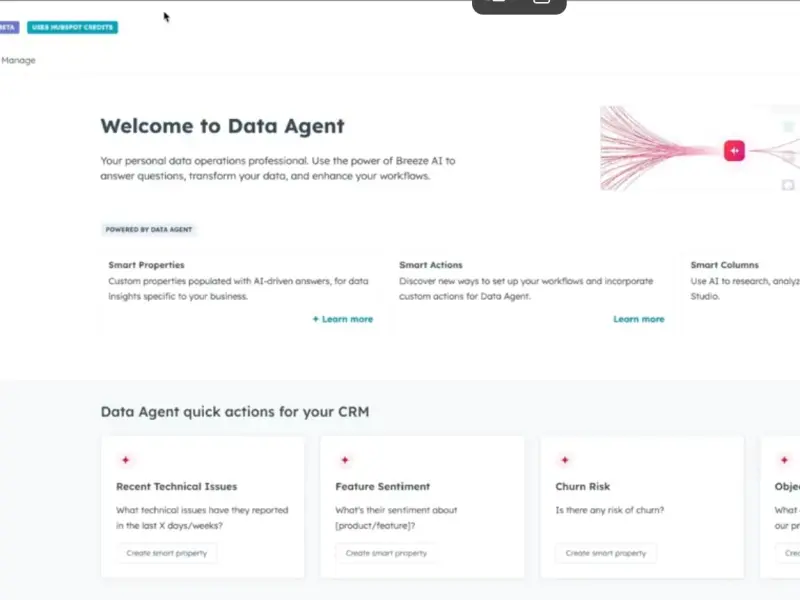This screenshot has height=600, width=800.
Task: Click the pink Breeze AI icon in banner
Action: pos(734,150)
